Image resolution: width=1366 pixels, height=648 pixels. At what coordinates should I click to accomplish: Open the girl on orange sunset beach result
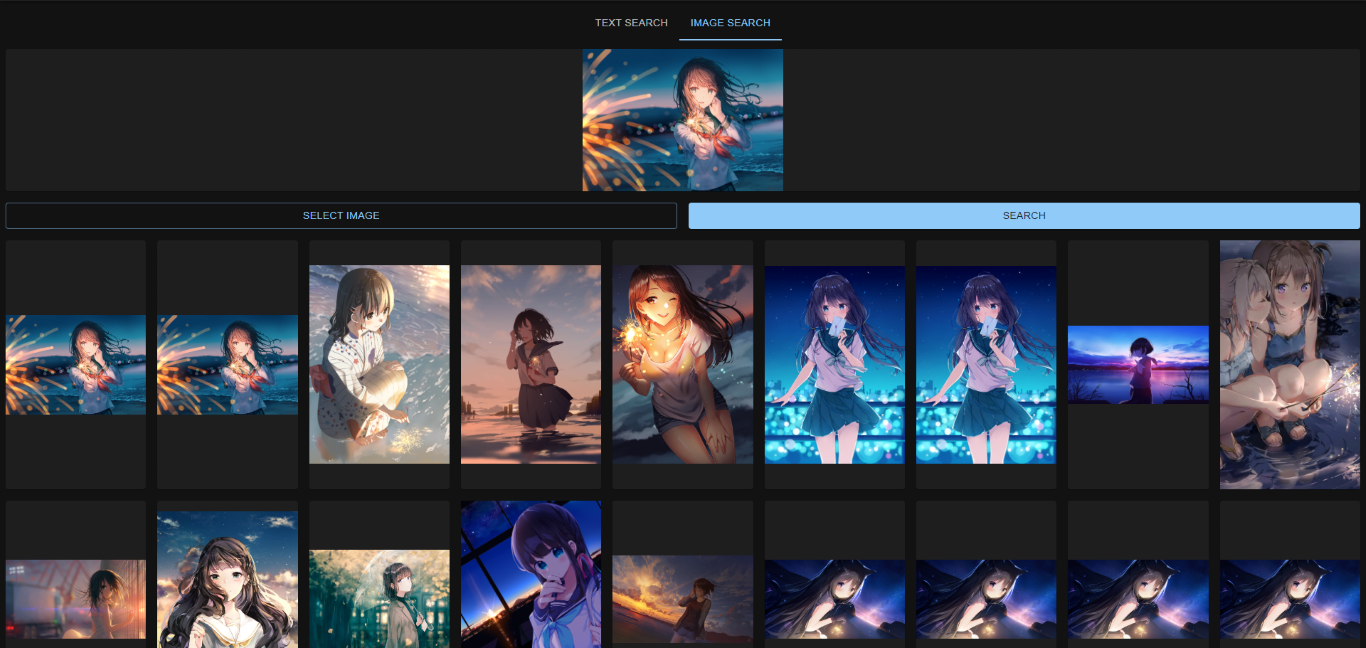683,599
